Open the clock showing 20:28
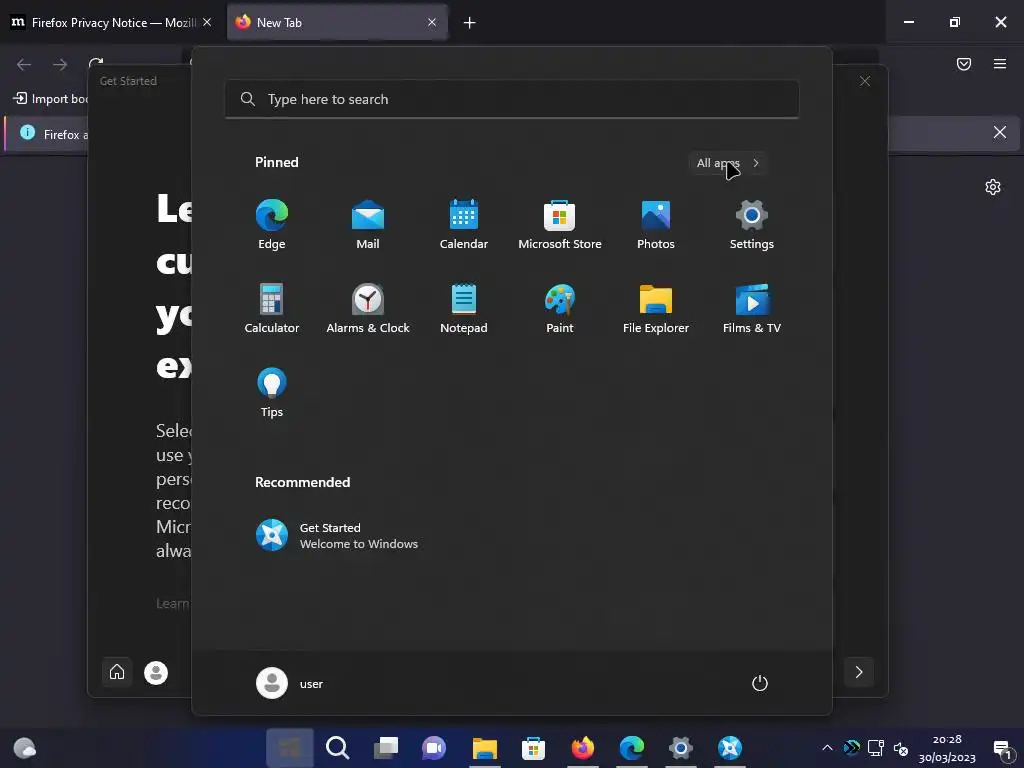This screenshot has height=768, width=1024. tap(947, 748)
